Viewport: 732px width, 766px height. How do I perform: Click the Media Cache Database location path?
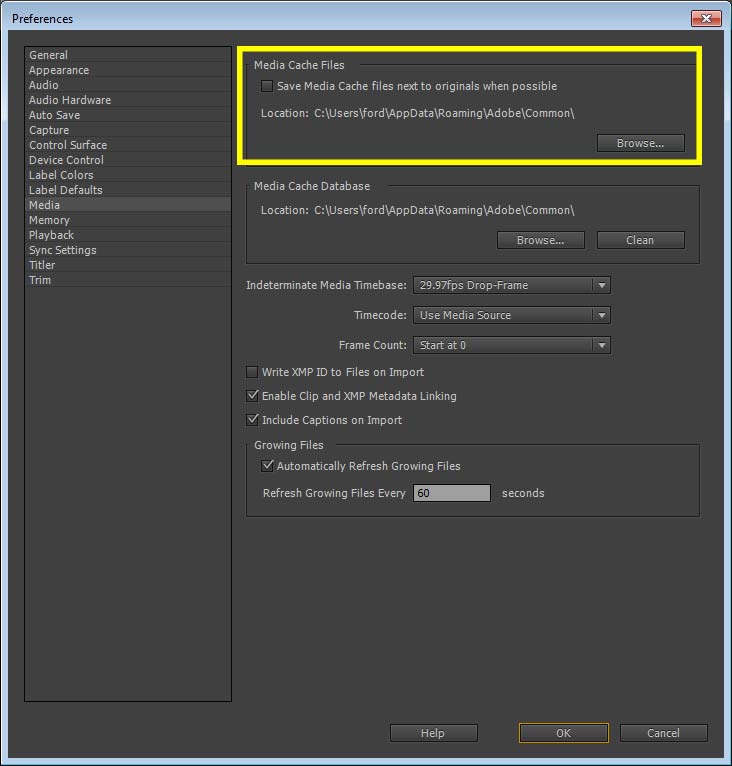tap(444, 210)
